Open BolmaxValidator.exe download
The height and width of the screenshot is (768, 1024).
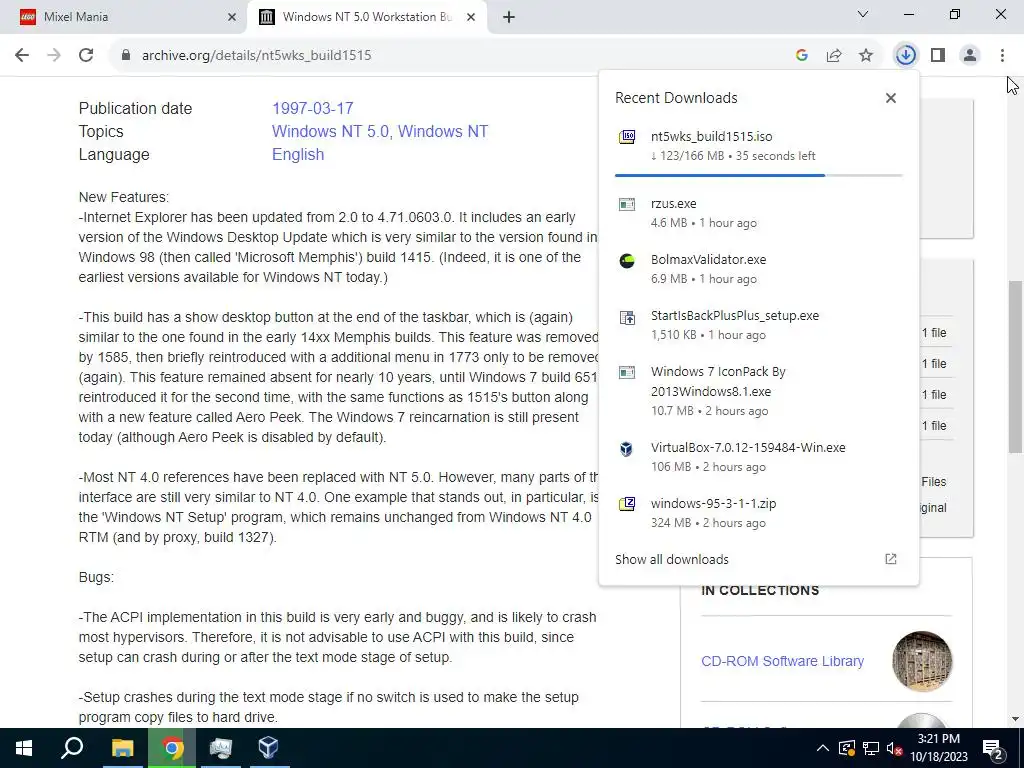(x=758, y=269)
